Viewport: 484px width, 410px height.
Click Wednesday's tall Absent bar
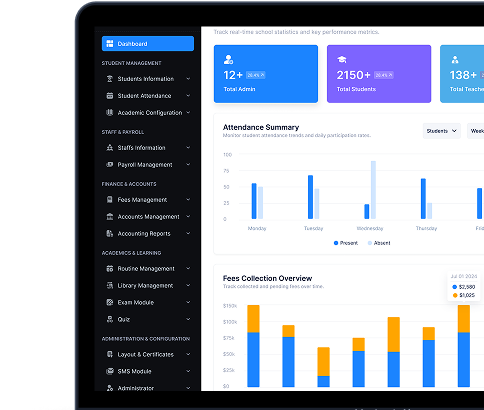click(373, 190)
